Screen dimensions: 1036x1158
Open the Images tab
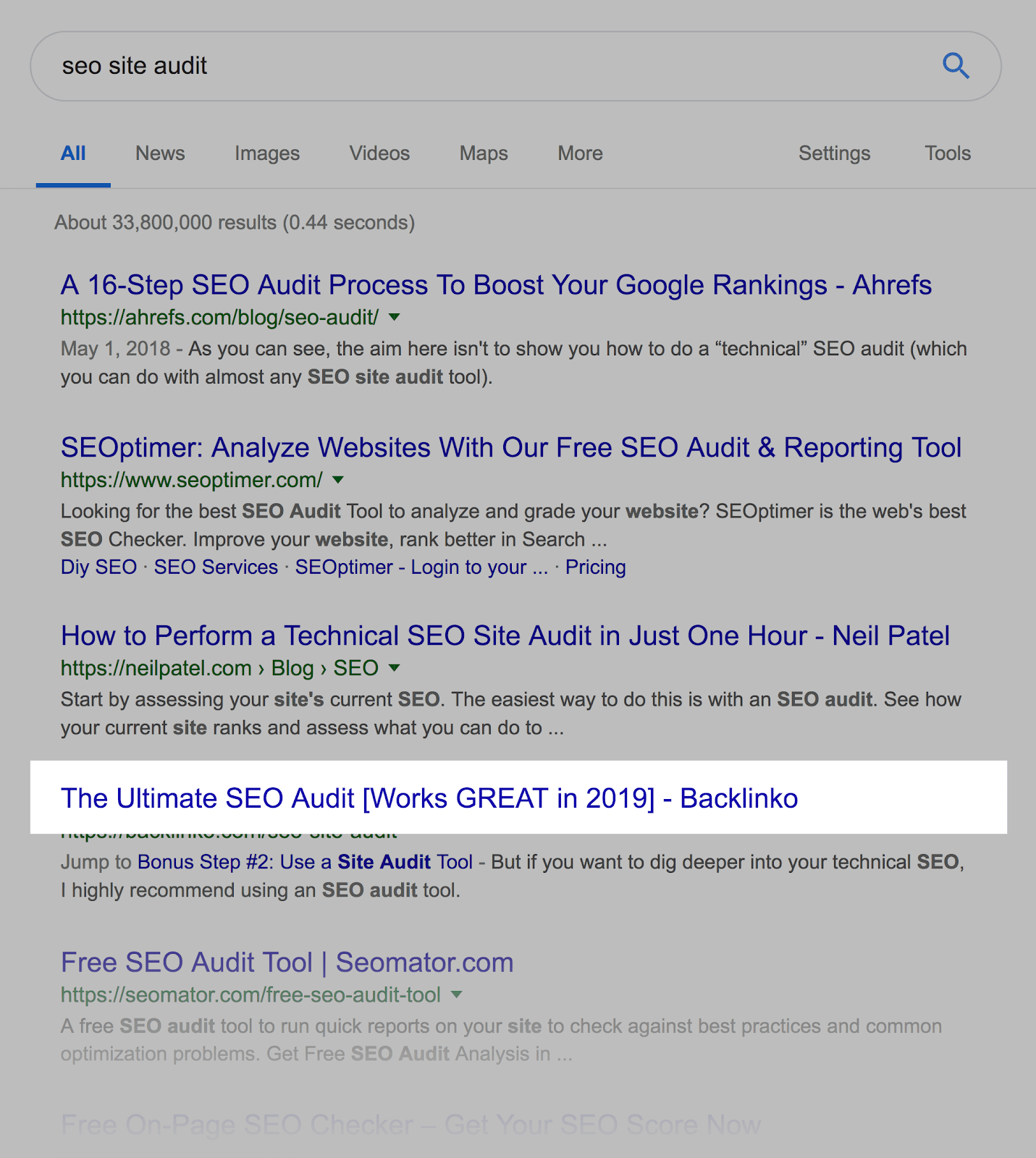coord(266,153)
